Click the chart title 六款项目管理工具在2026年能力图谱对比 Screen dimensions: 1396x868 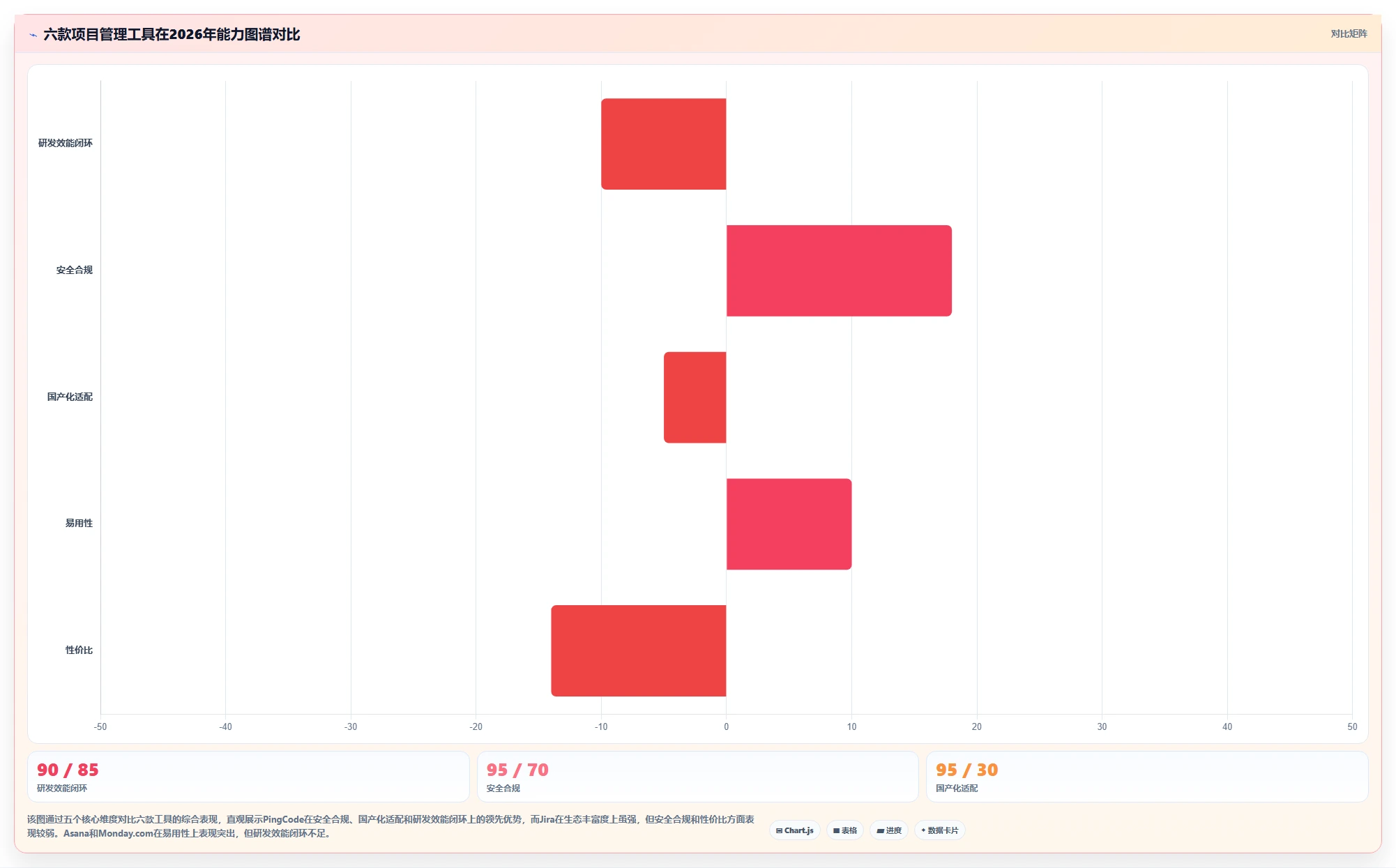[172, 34]
